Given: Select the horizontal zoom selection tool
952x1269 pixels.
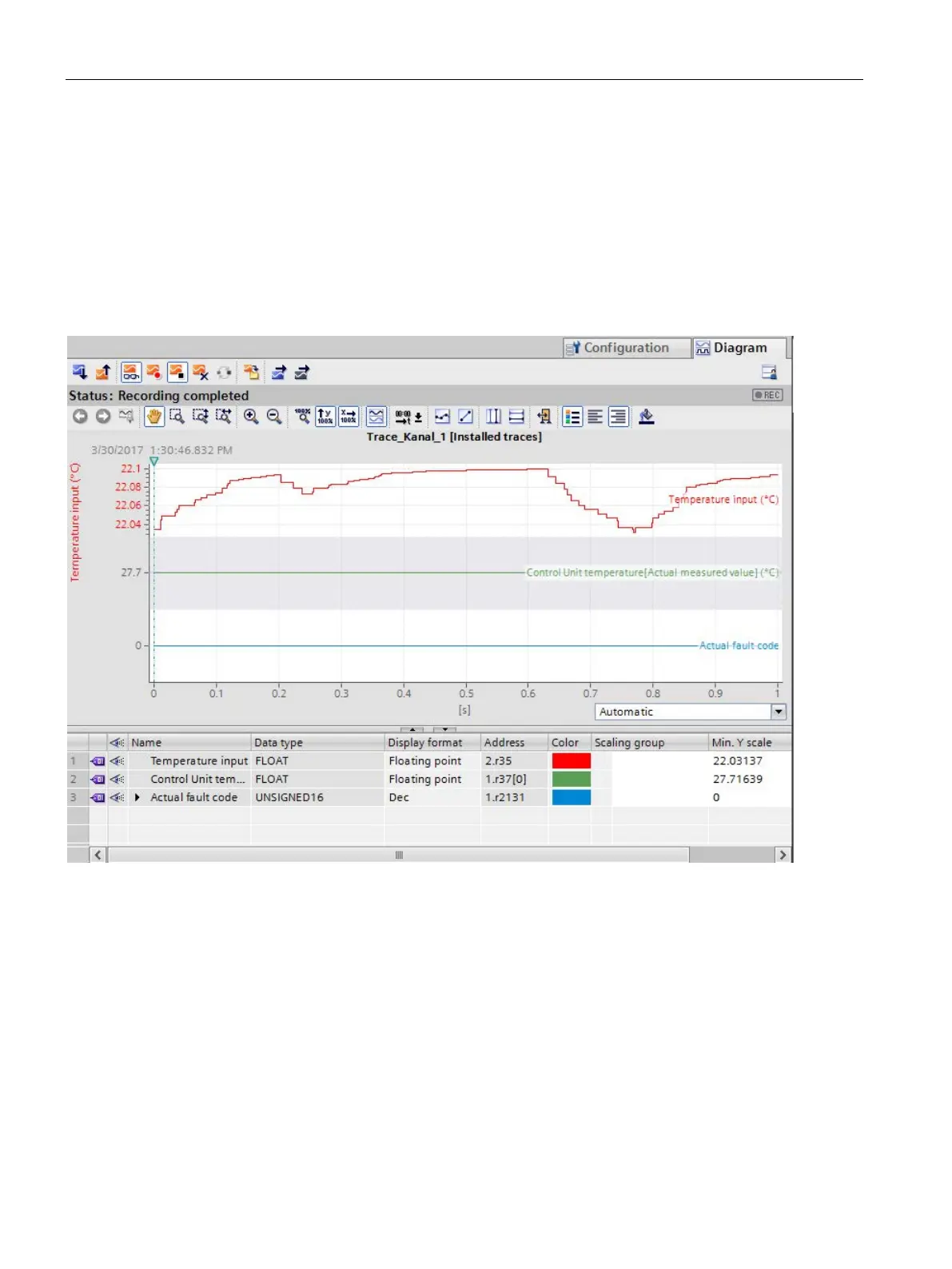Looking at the screenshot, I should (x=224, y=417).
